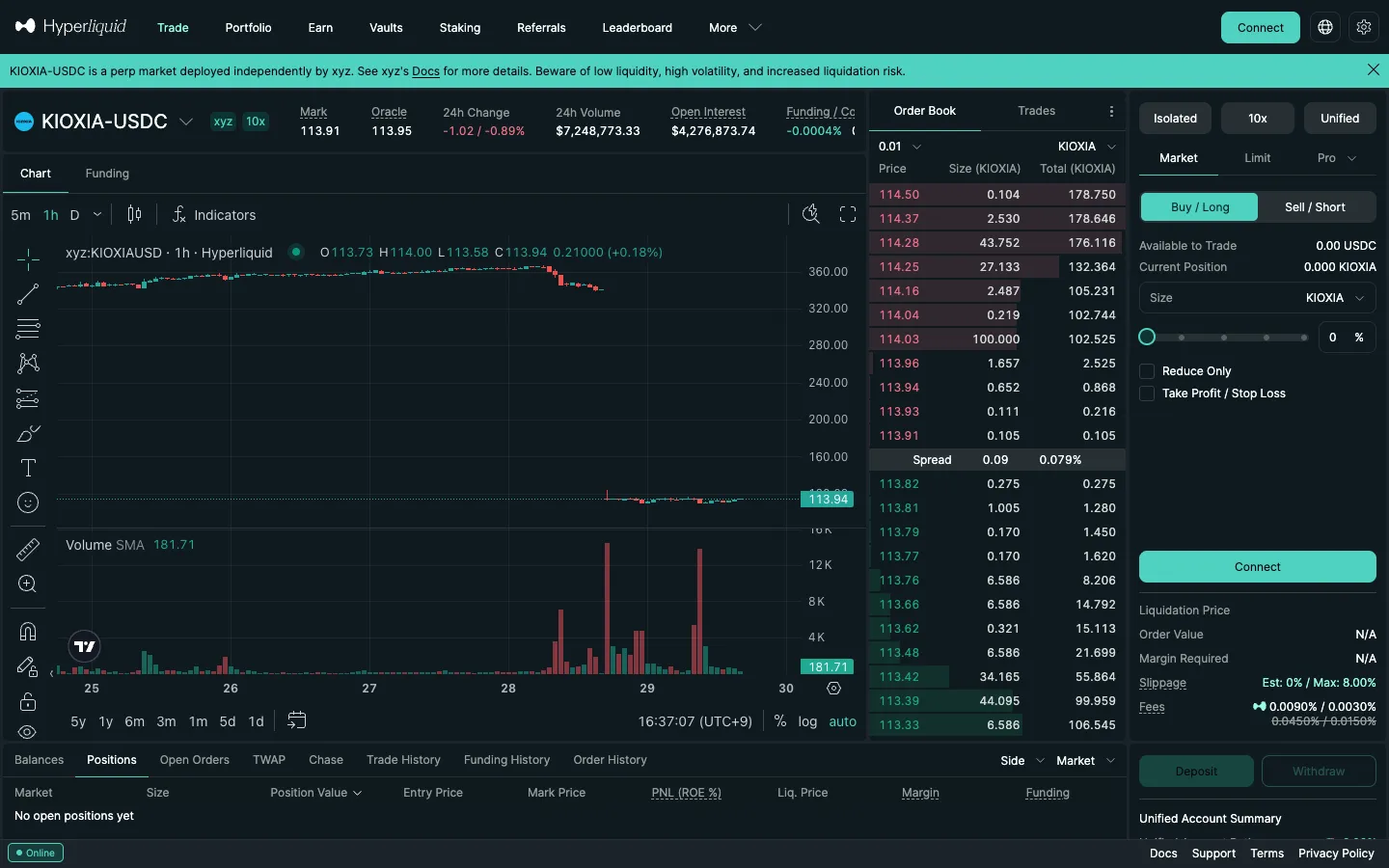Select the crosshair cursor tool

(x=28, y=258)
